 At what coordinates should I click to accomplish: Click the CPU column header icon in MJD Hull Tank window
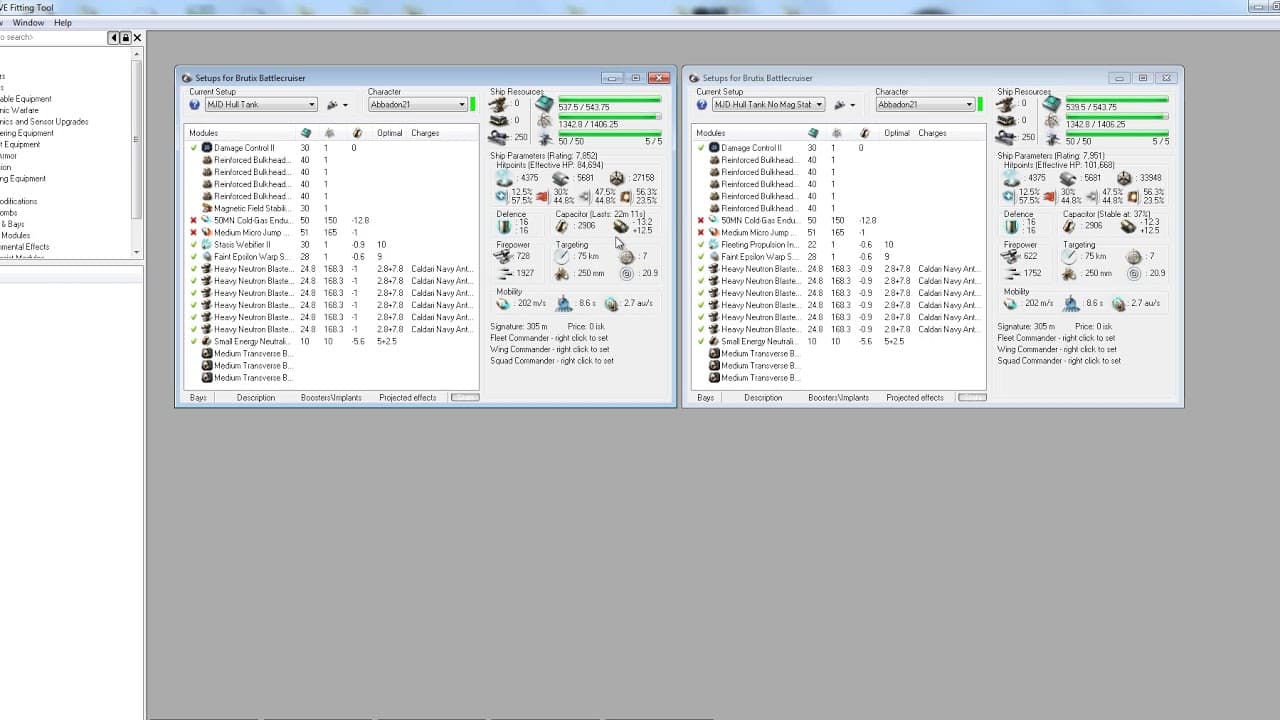[x=305, y=133]
